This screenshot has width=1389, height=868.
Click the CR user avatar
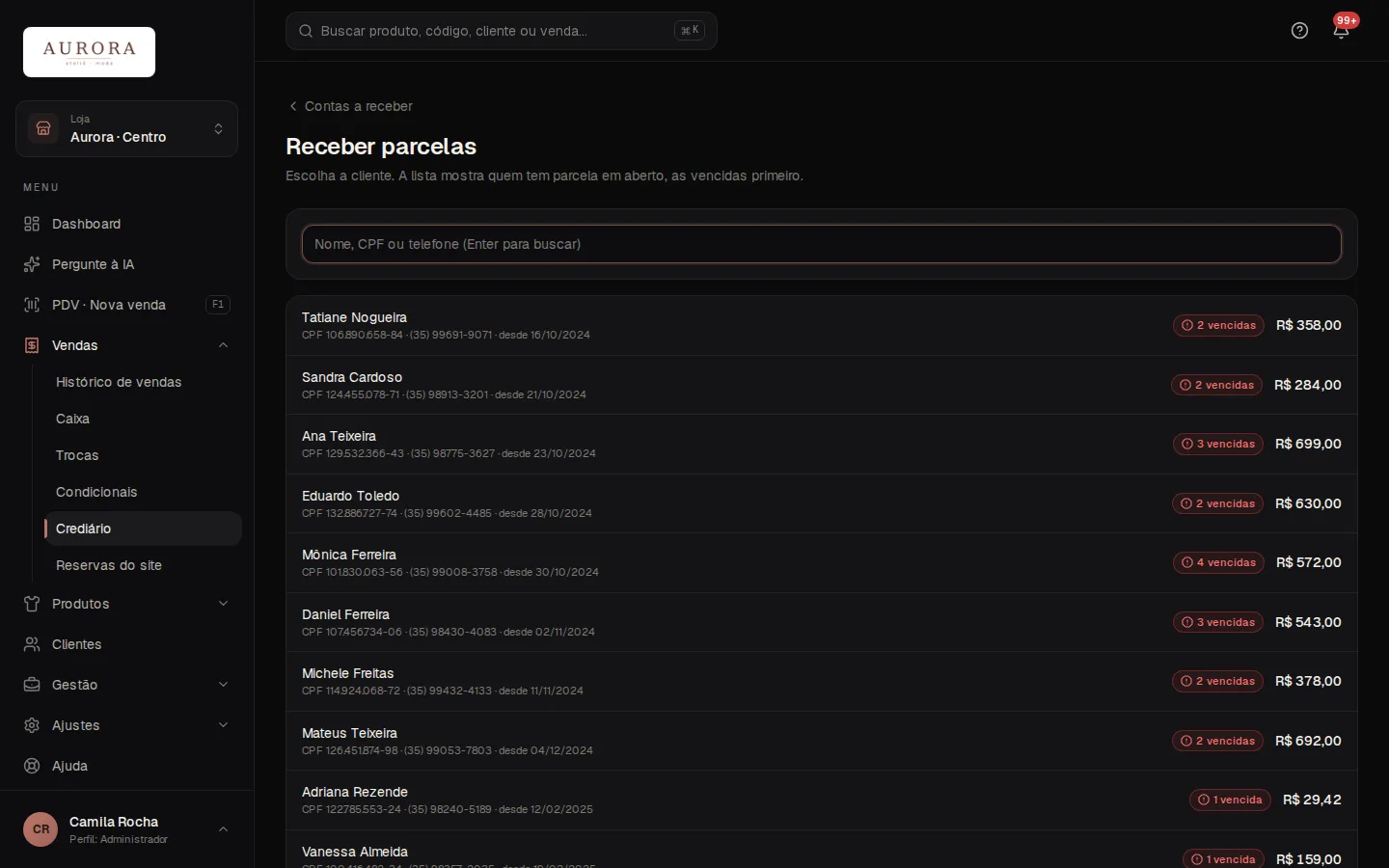[x=41, y=829]
